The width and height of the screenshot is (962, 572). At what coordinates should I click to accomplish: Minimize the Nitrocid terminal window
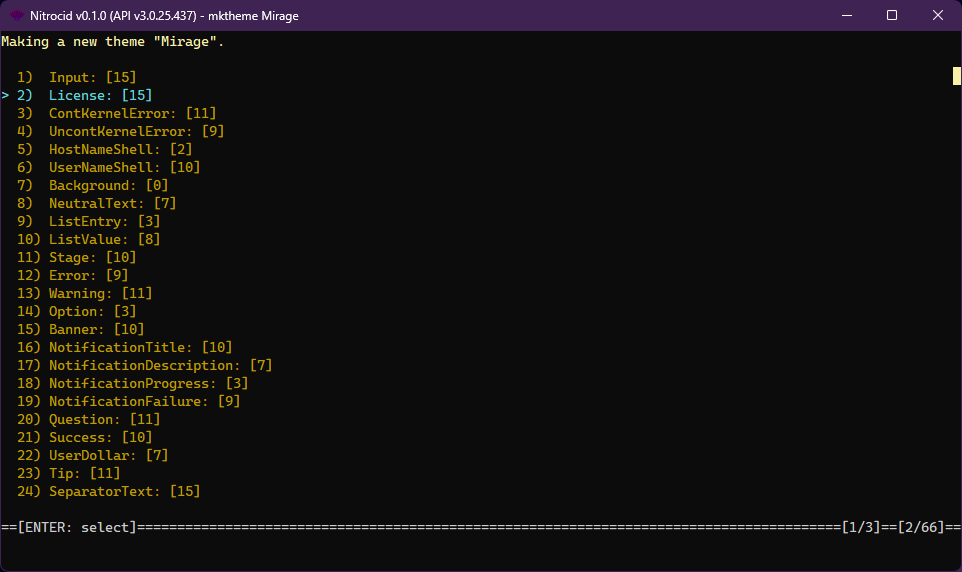tap(846, 15)
